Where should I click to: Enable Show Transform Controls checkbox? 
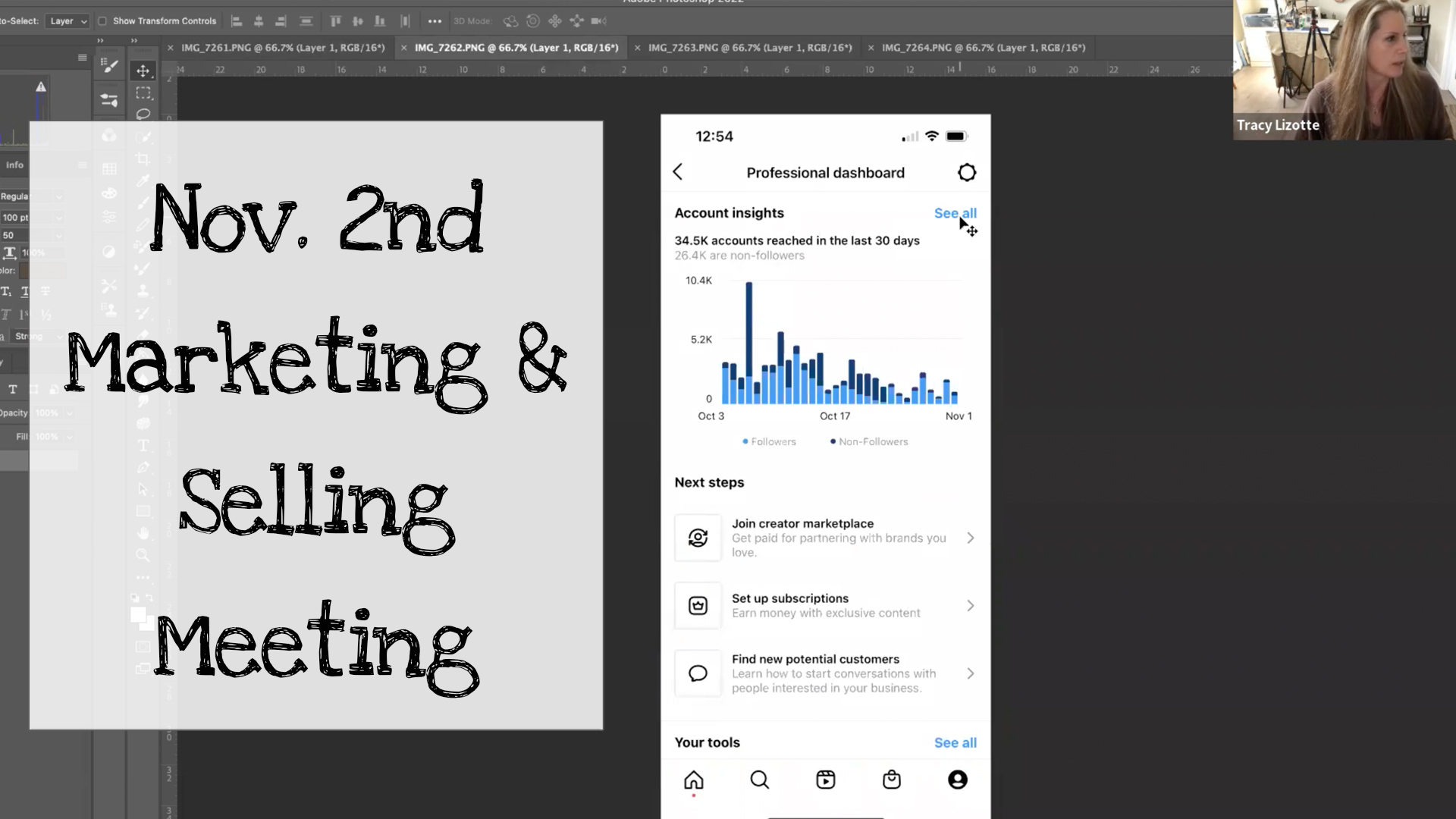(x=102, y=21)
